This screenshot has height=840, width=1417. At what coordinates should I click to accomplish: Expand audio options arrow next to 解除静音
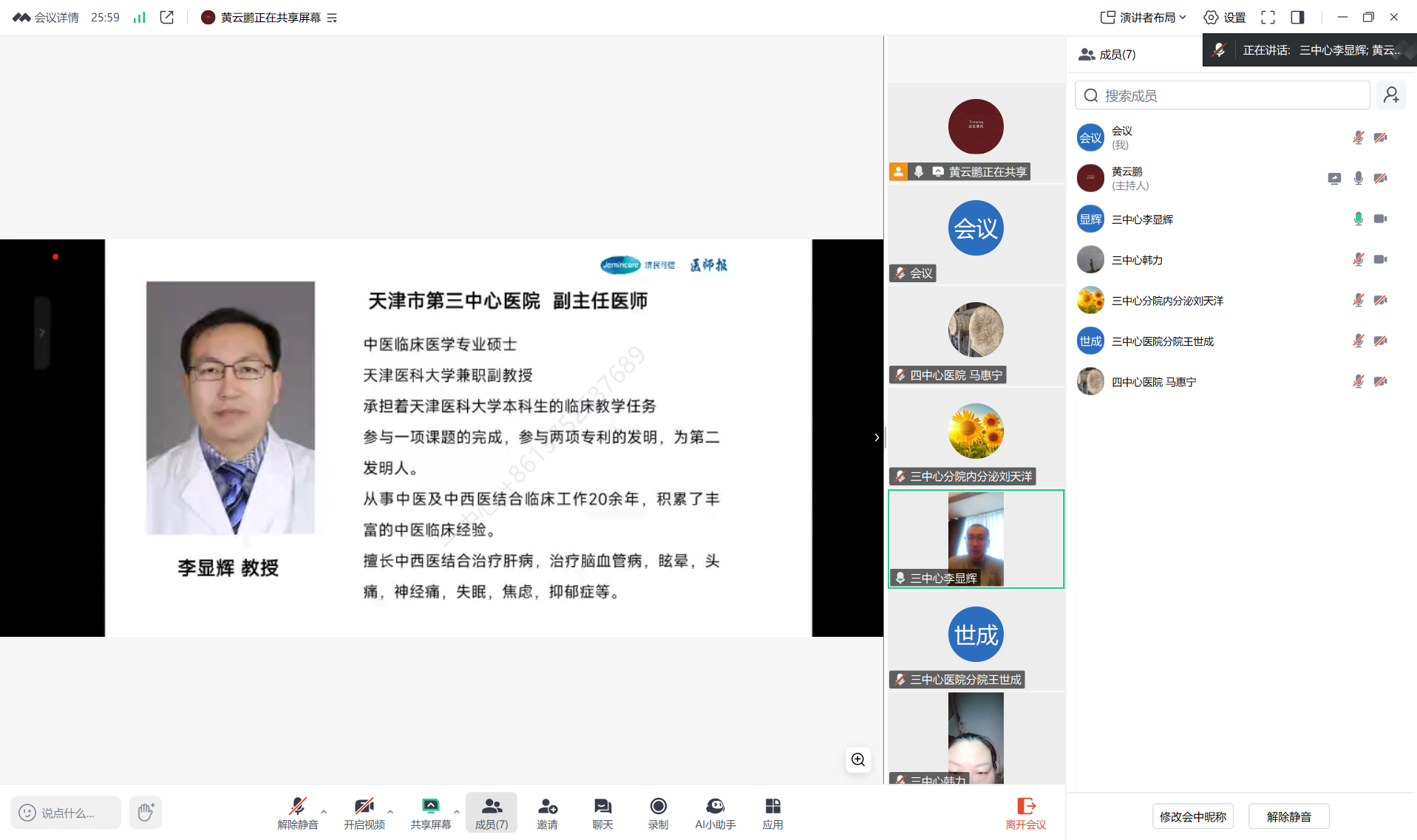coord(324,811)
